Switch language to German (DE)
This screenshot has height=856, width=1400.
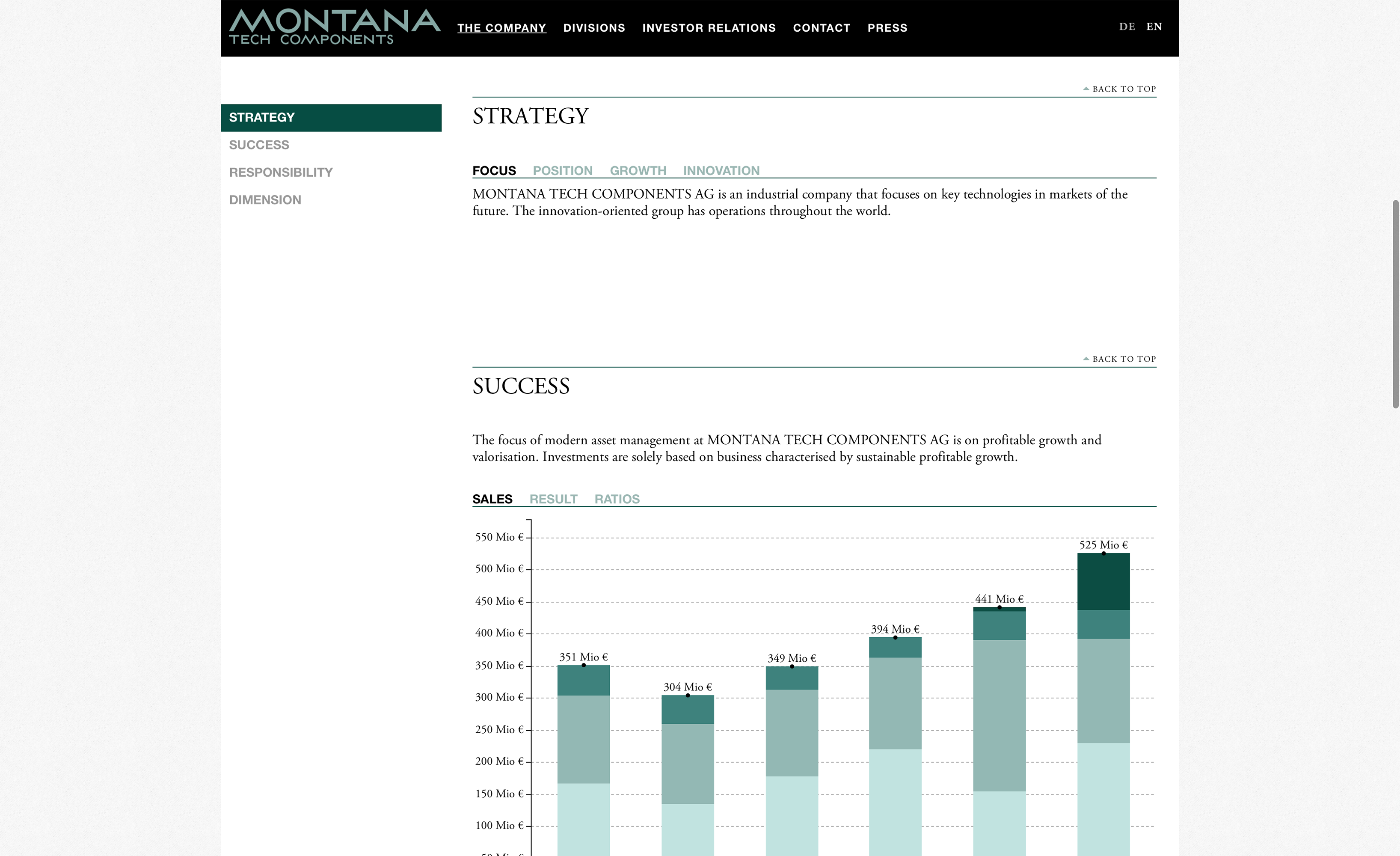1127,27
